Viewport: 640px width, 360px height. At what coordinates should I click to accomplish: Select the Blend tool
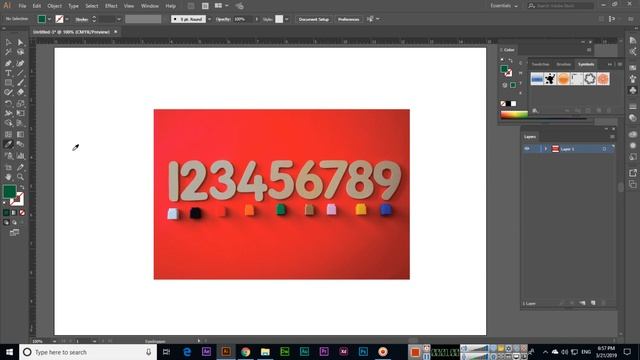tap(20, 144)
